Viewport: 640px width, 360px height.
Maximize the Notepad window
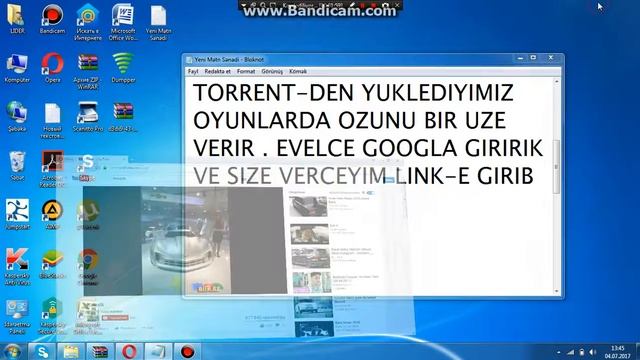coord(533,58)
